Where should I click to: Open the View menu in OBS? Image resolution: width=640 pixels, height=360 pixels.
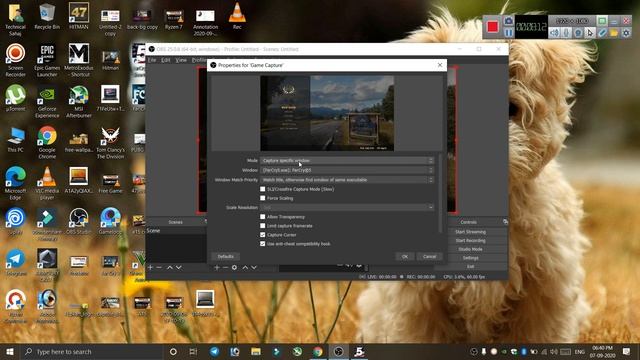[x=181, y=60]
